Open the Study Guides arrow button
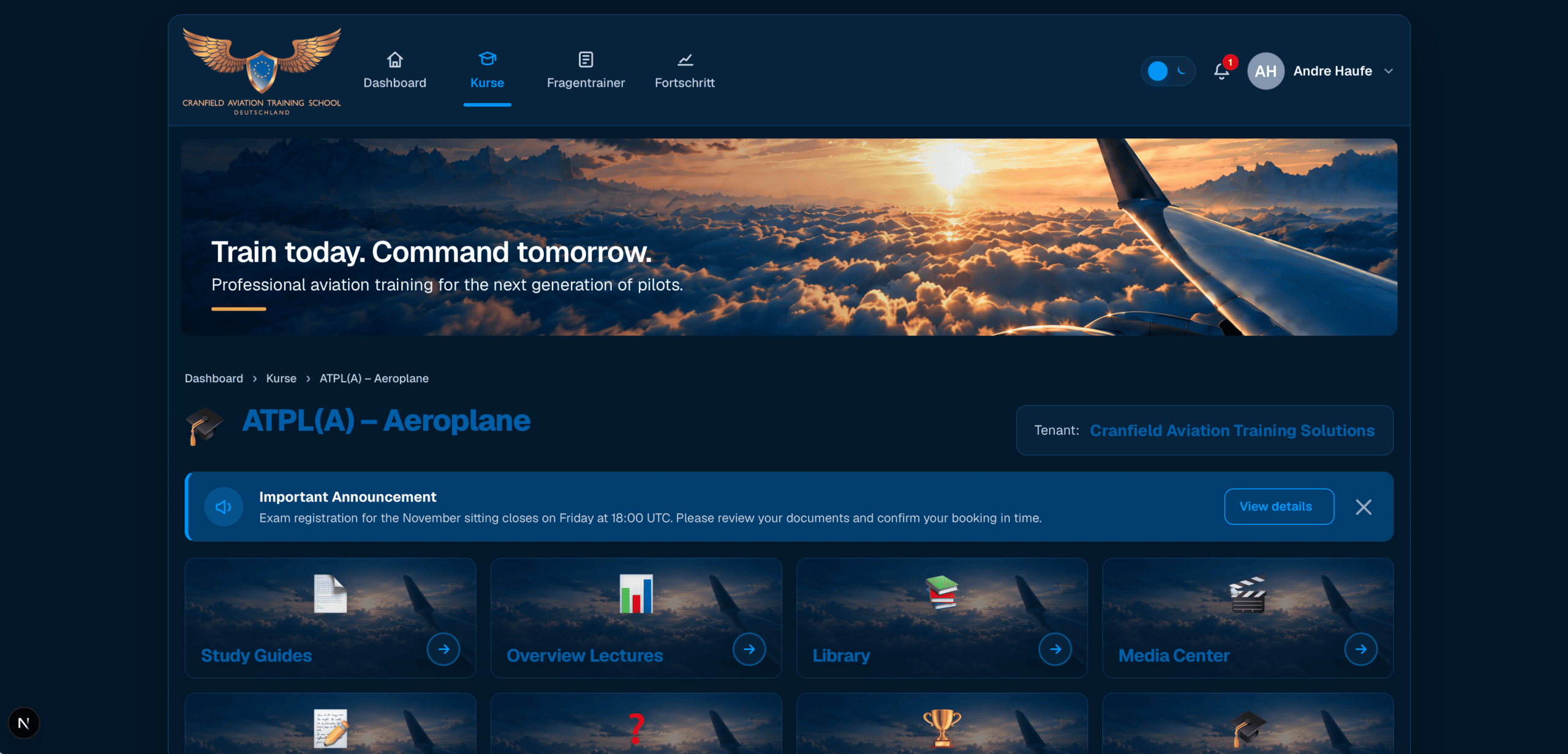Image resolution: width=1568 pixels, height=754 pixels. (443, 649)
